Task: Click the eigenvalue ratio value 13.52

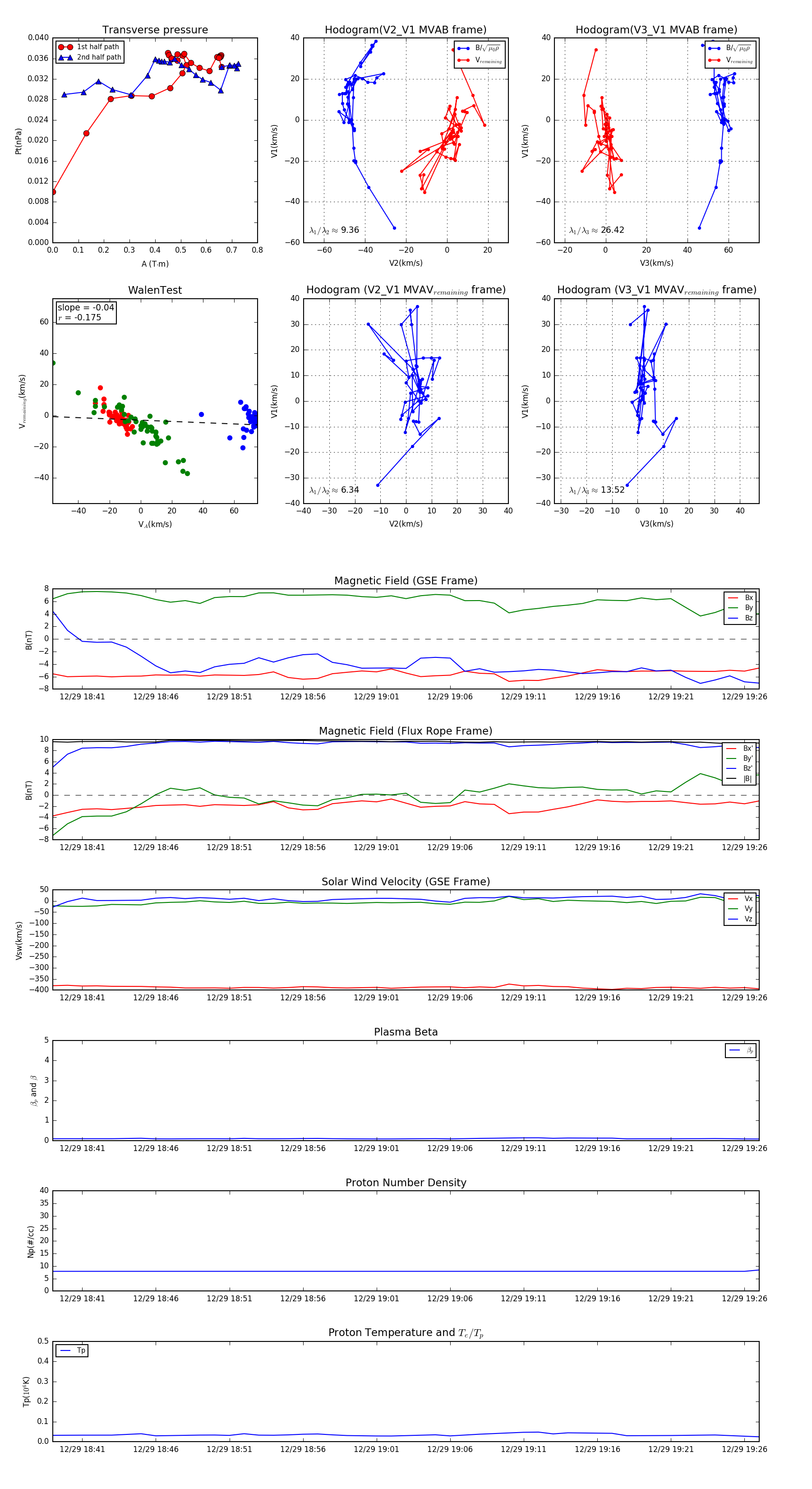Action: click(x=612, y=490)
